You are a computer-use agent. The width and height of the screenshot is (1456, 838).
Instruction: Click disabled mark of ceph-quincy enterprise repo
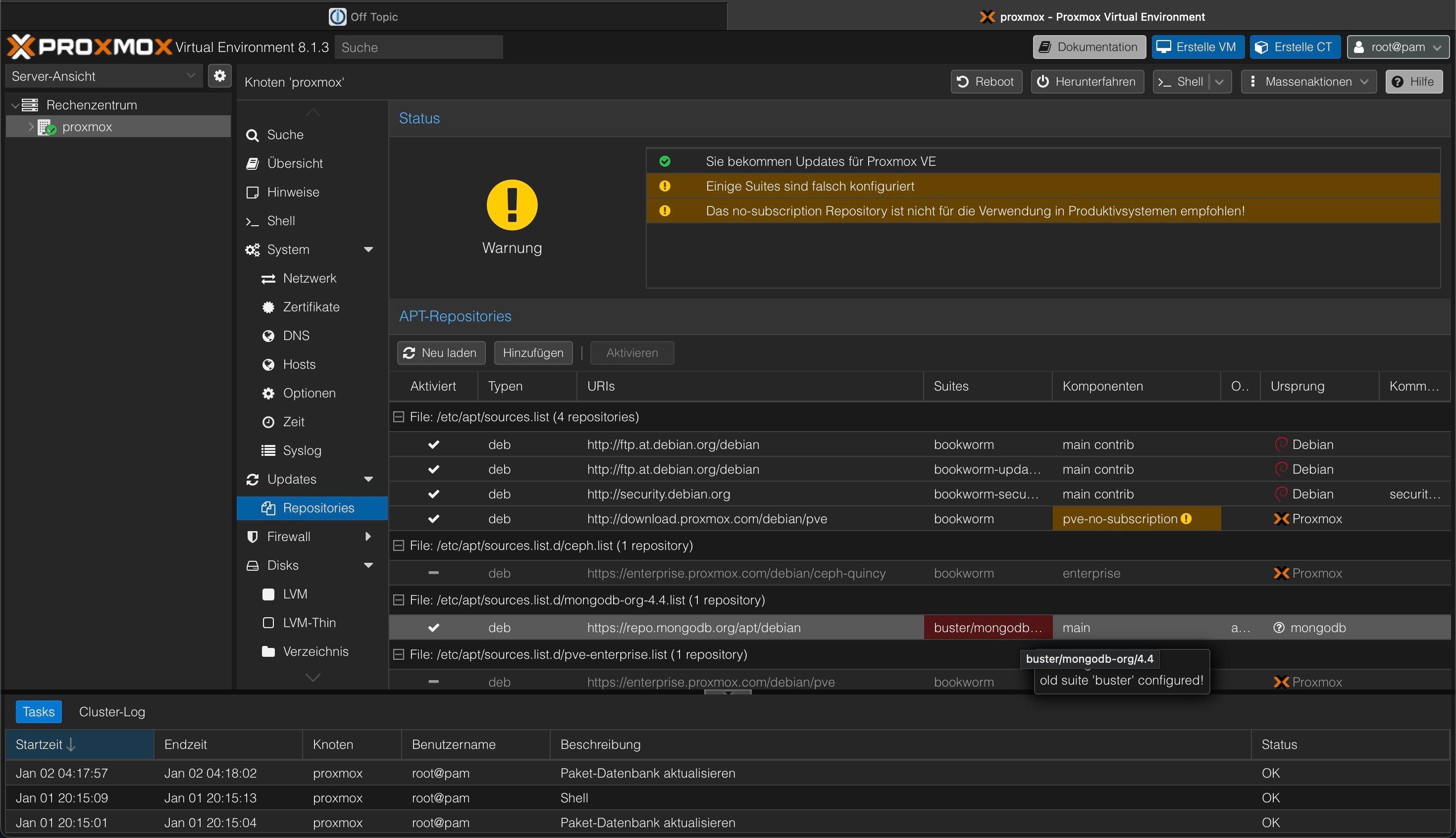(x=433, y=573)
